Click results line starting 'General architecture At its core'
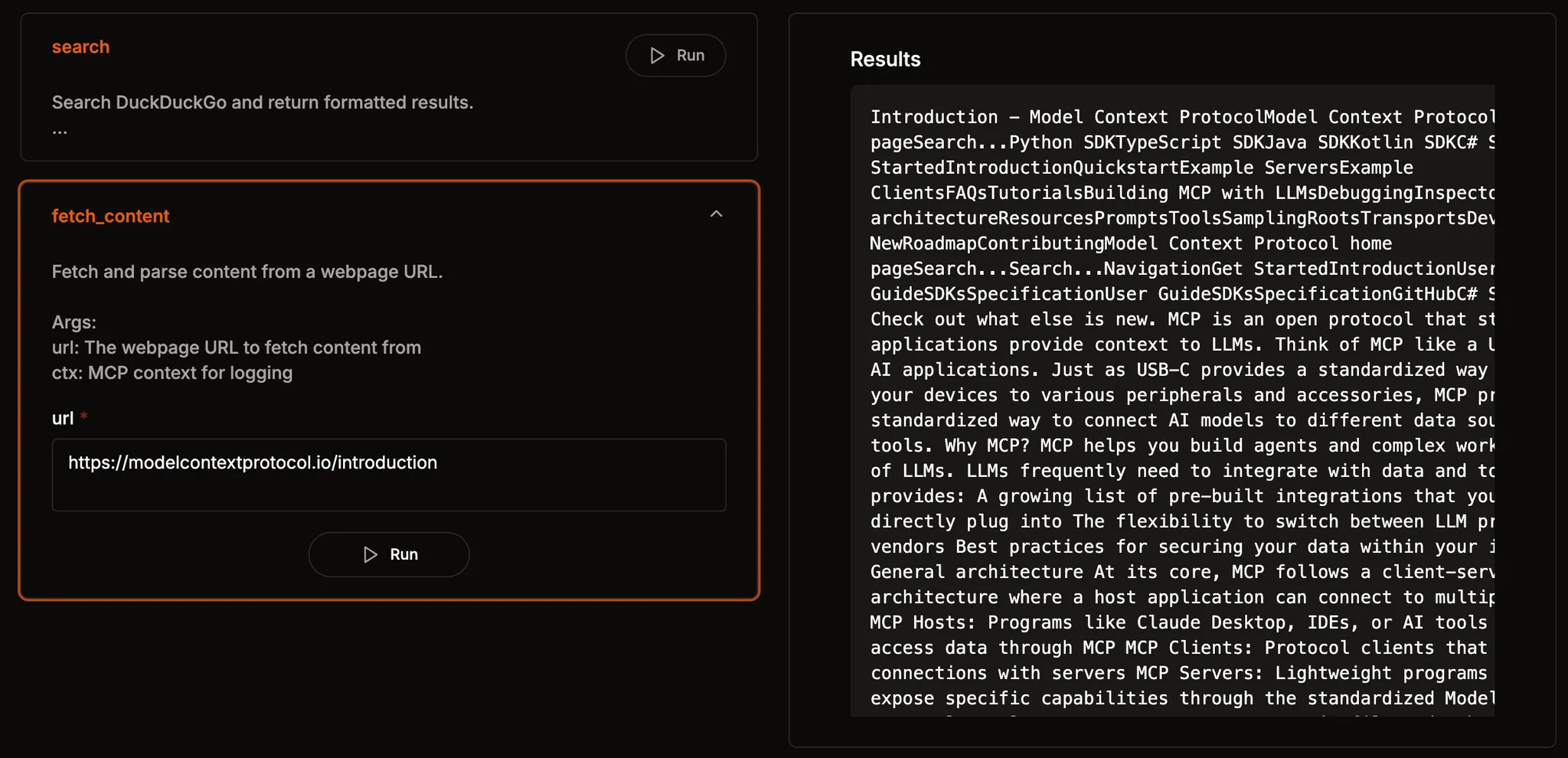 pos(1182,572)
